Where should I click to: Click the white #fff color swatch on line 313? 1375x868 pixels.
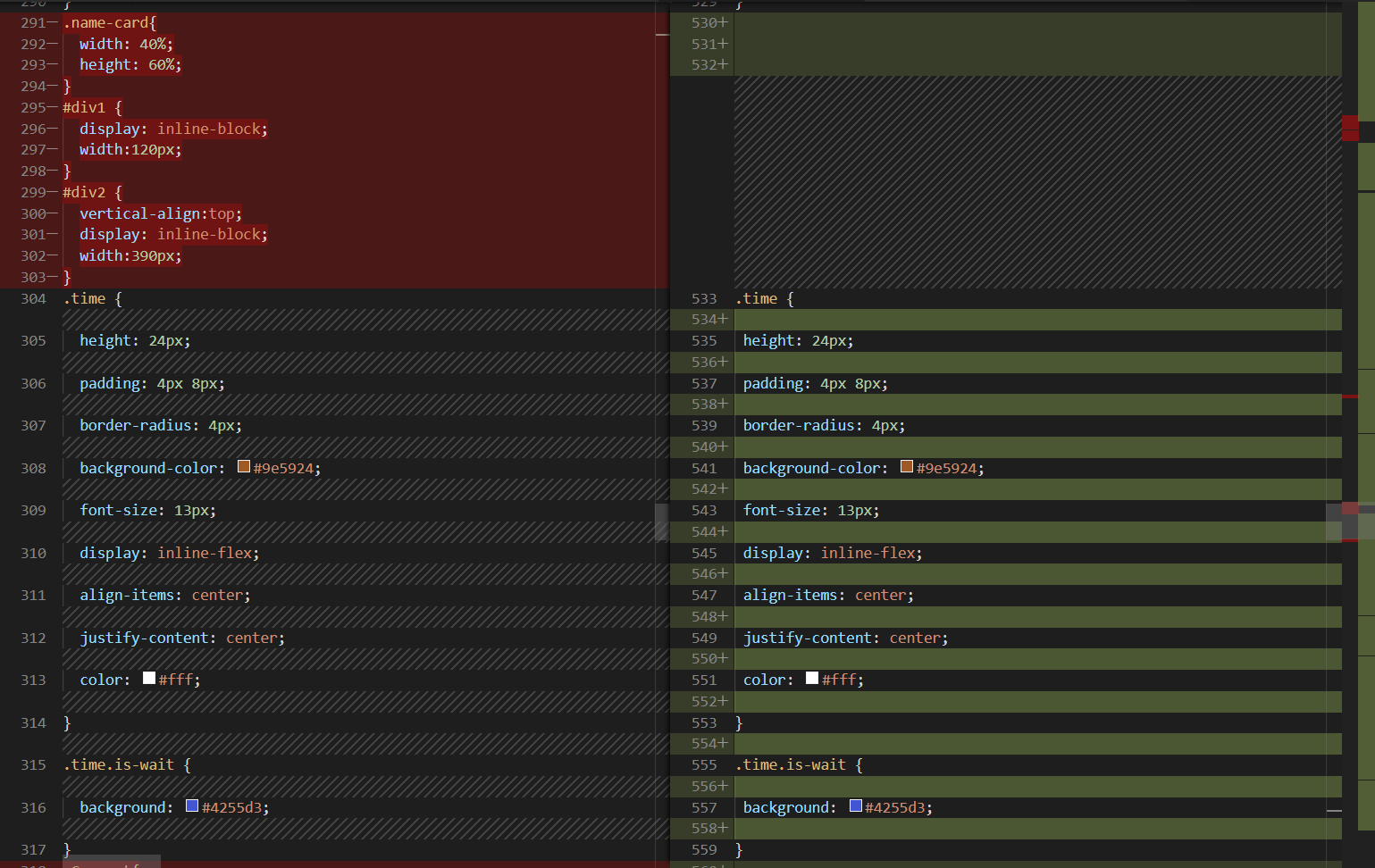148,678
